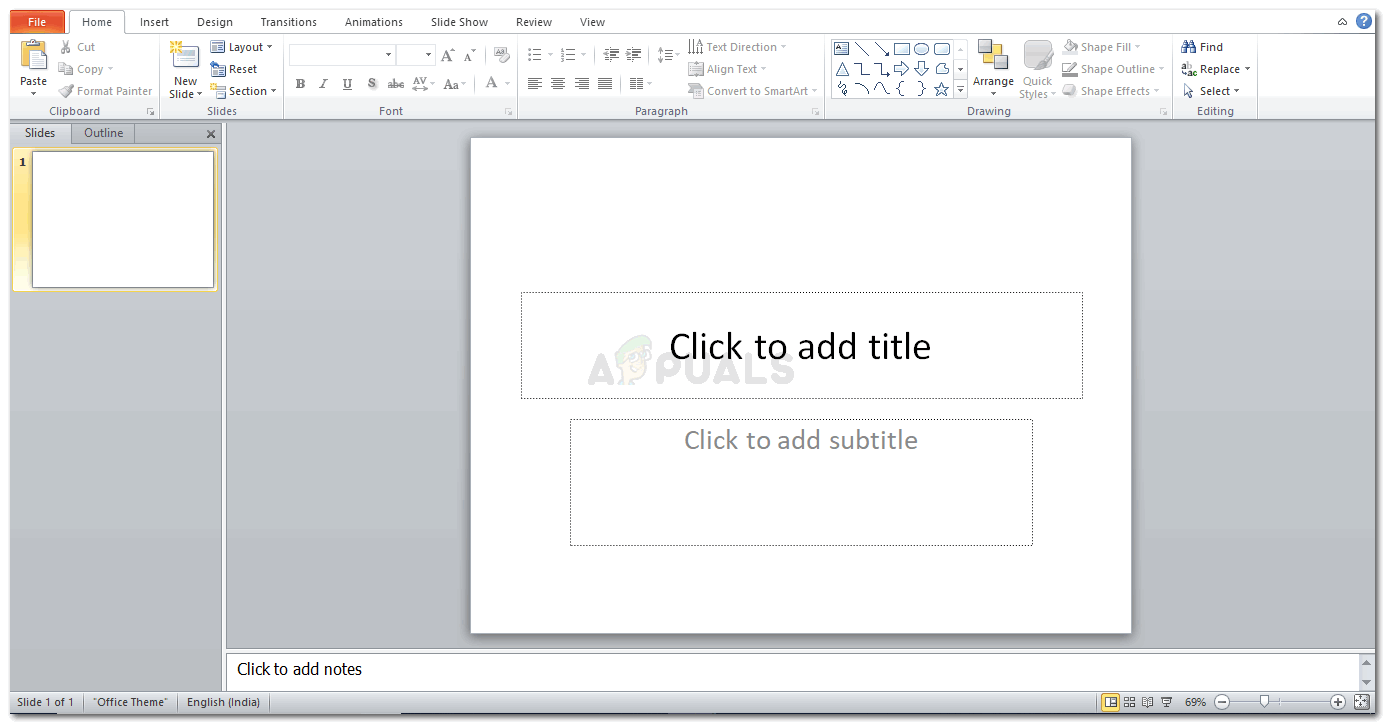Switch to Slide Sorter view
Screen dimensions: 1386x725
click(1129, 702)
